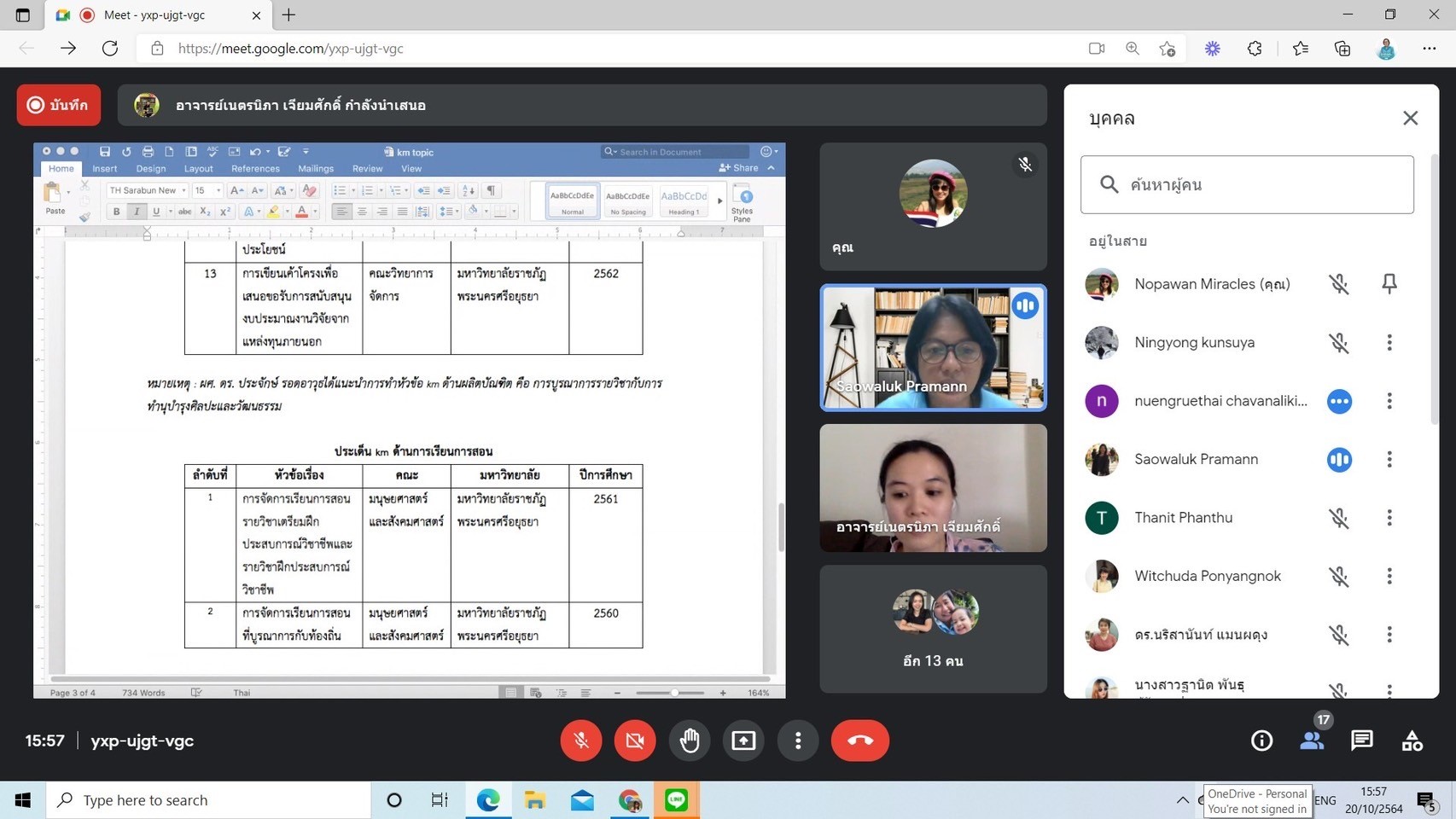Click the Search in Document field in Word

click(x=674, y=152)
